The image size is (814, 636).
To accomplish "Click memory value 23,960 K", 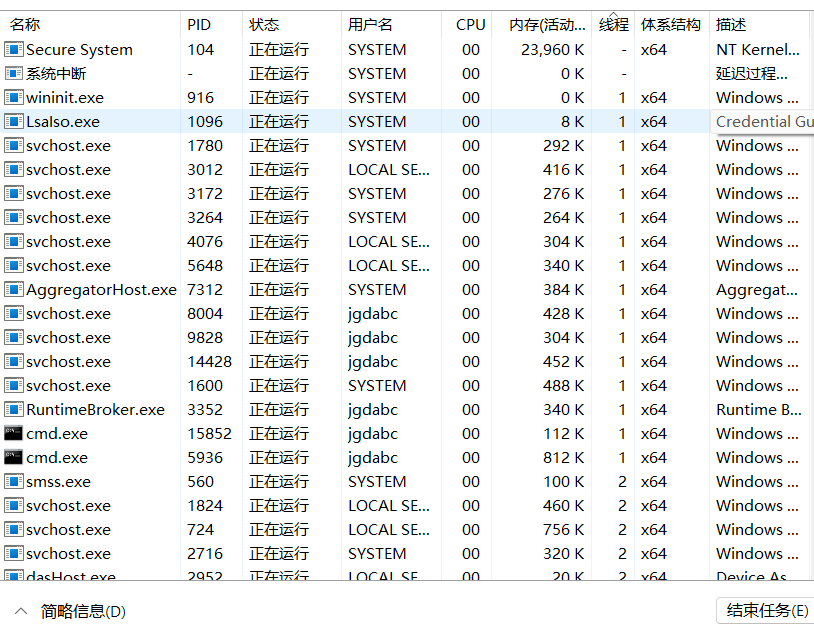I will tap(553, 50).
